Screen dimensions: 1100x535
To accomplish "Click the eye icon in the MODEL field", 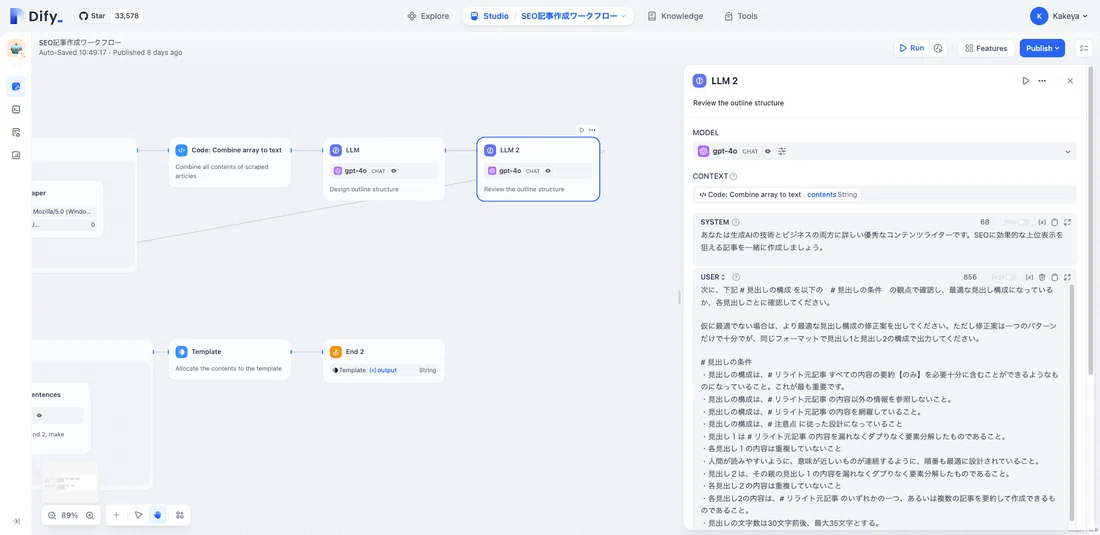I will (x=768, y=151).
